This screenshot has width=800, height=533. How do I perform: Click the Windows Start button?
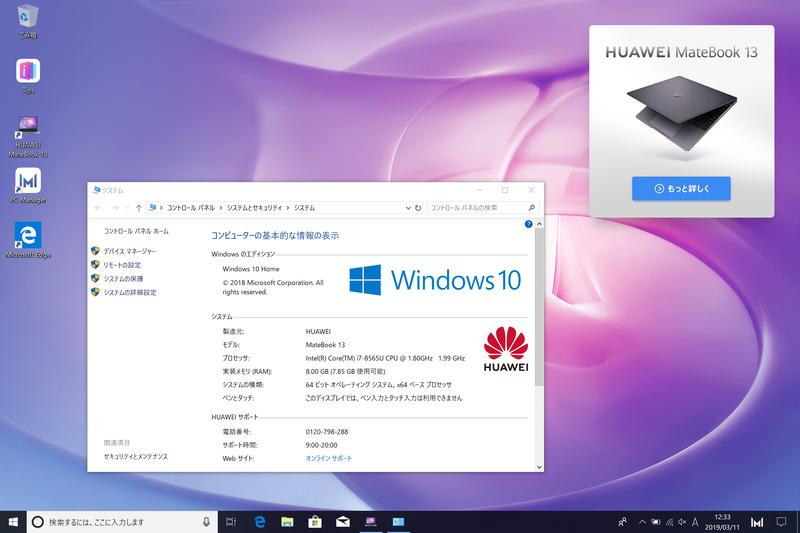click(x=13, y=522)
